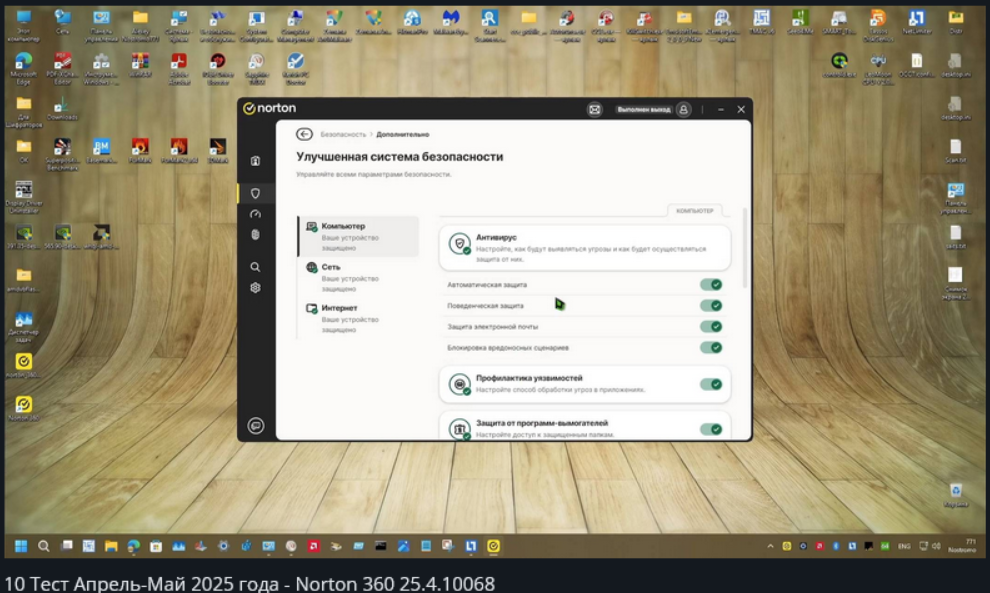
Task: Click the Антивирус shield icon in the card
Action: (x=460, y=244)
